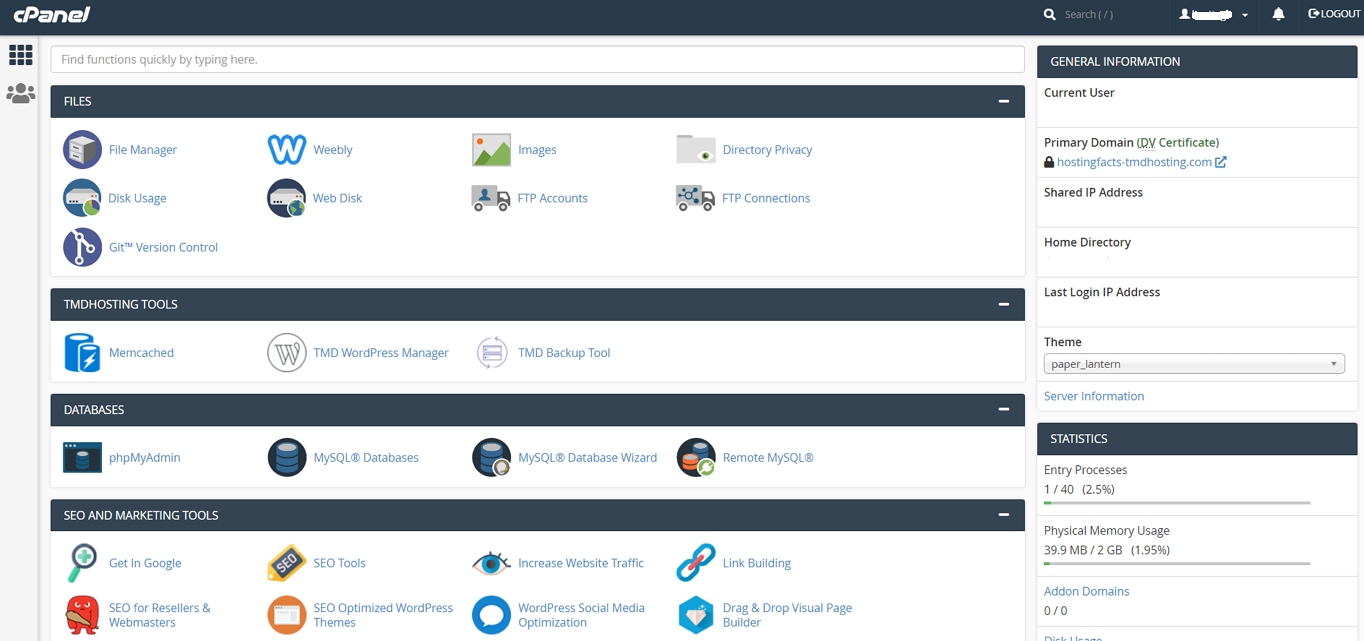Image resolution: width=1364 pixels, height=641 pixels.
Task: Click the MySQL Databases icon
Action: 287,458
